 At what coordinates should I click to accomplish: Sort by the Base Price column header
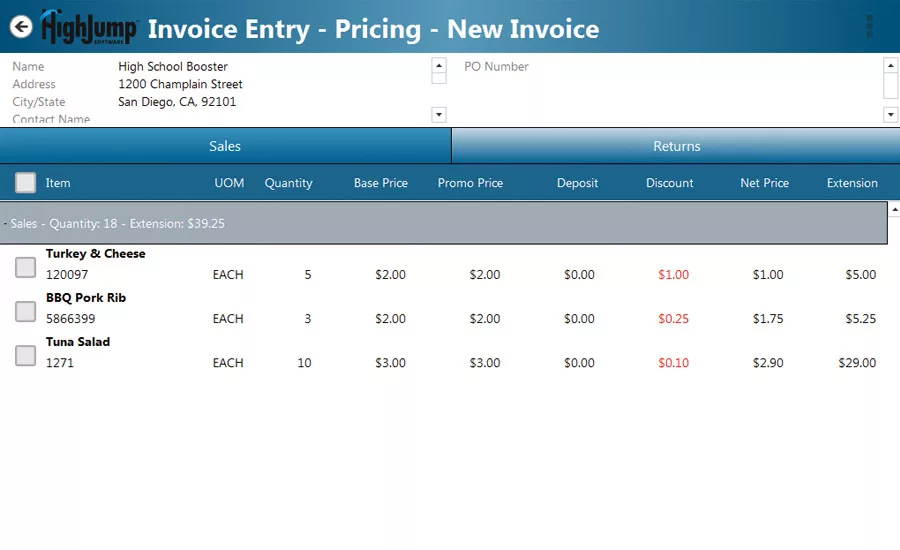coord(381,183)
